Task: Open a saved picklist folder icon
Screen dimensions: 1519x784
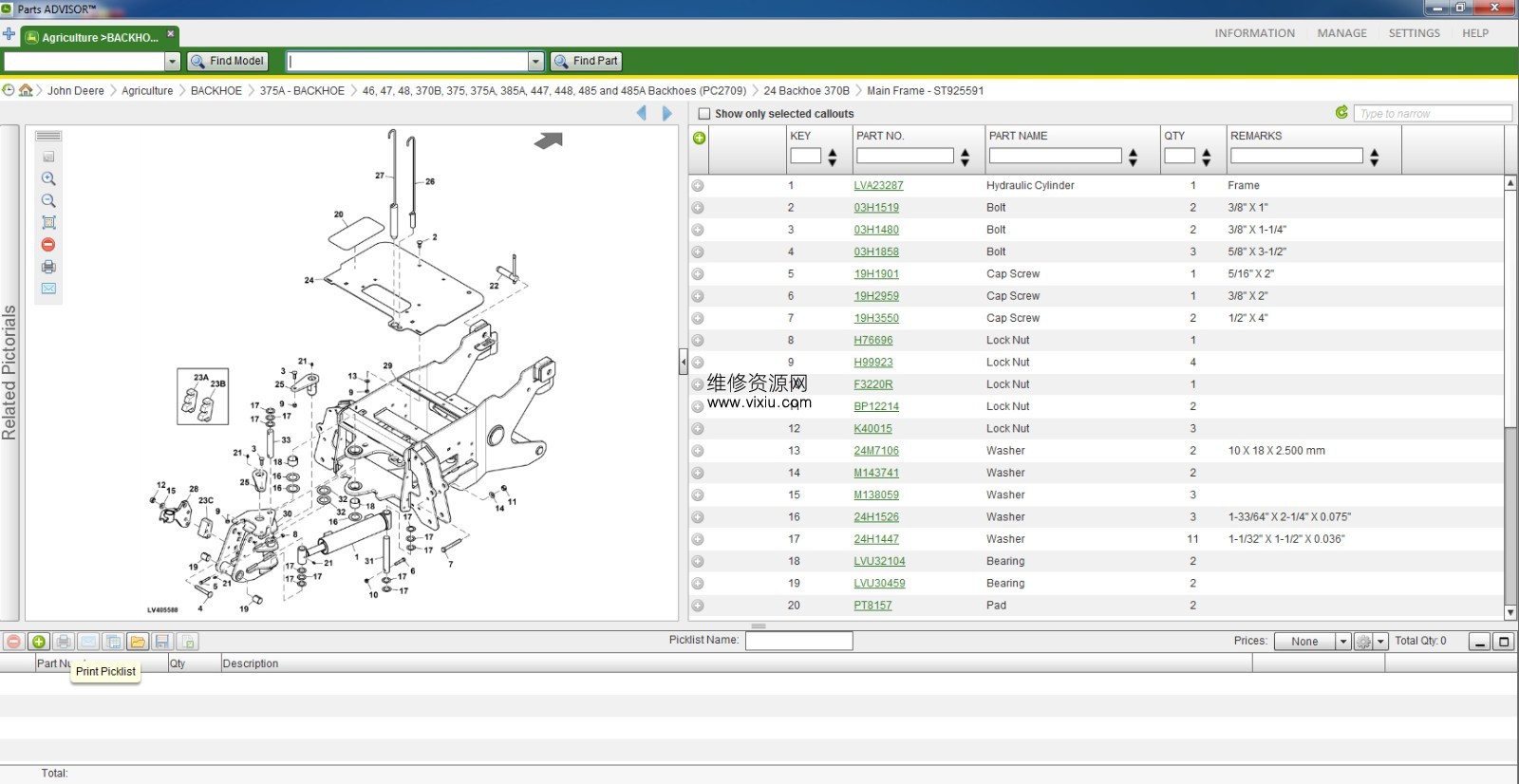Action: click(138, 642)
